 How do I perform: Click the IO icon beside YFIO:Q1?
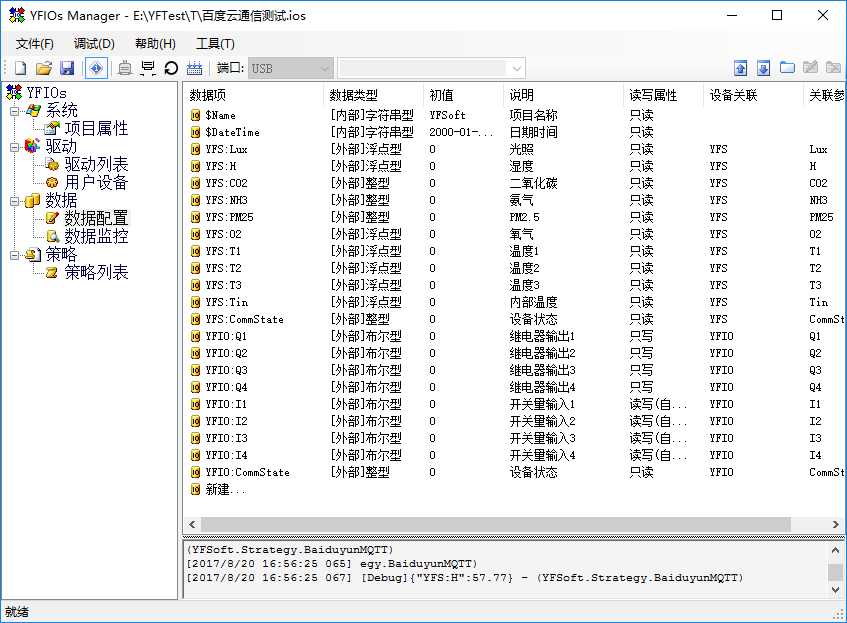(x=196, y=336)
